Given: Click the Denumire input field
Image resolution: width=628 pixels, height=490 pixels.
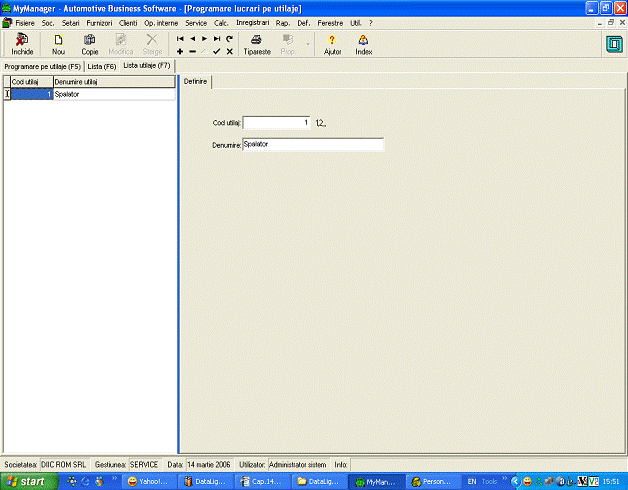Looking at the screenshot, I should [x=313, y=144].
